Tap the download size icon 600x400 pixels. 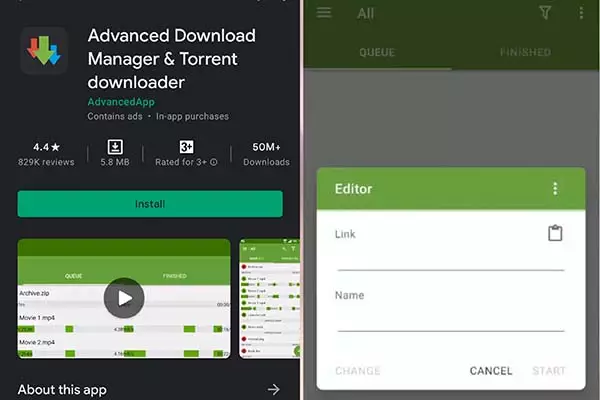coord(113,146)
